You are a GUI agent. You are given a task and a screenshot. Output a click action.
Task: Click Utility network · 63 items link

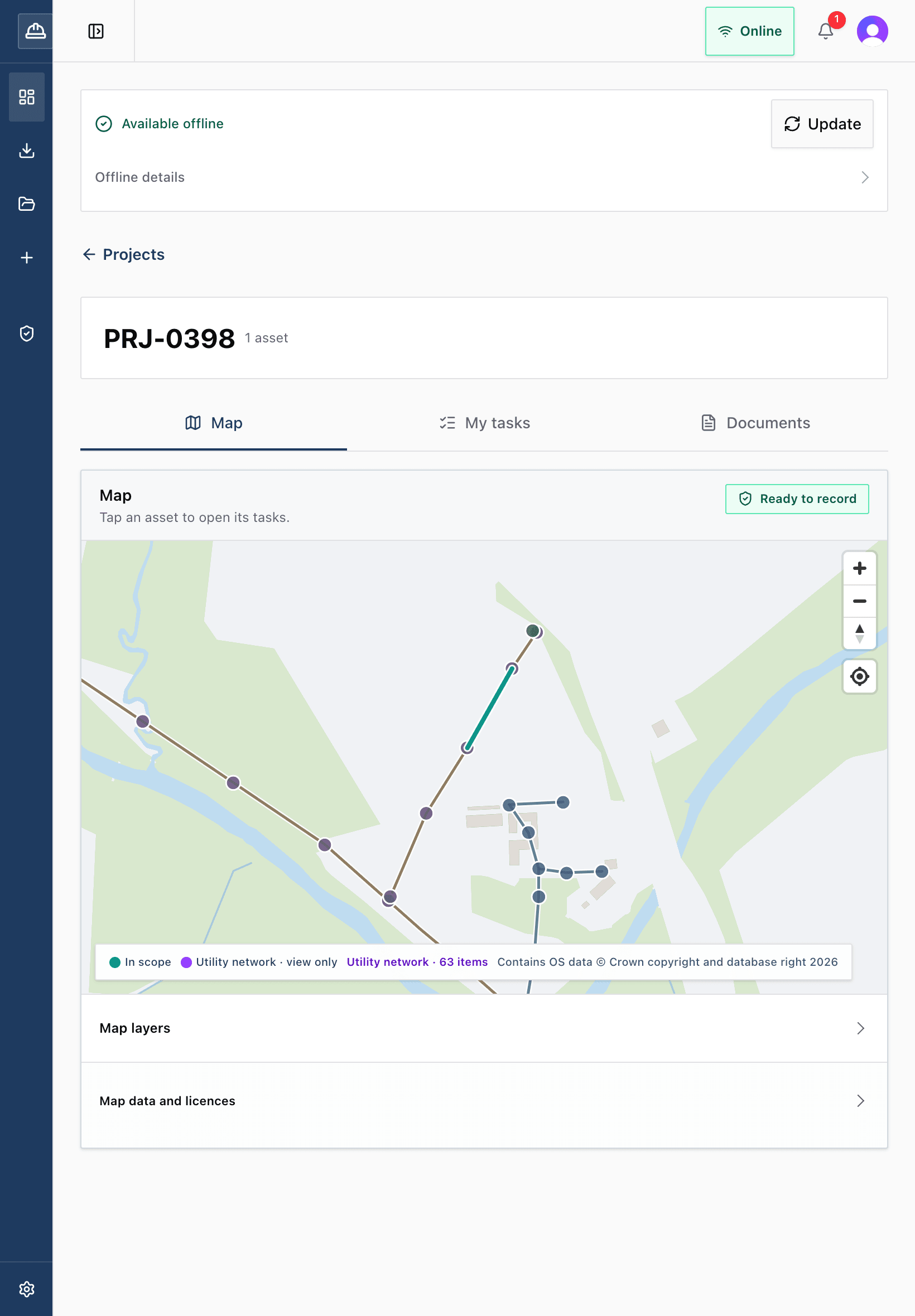(x=417, y=962)
